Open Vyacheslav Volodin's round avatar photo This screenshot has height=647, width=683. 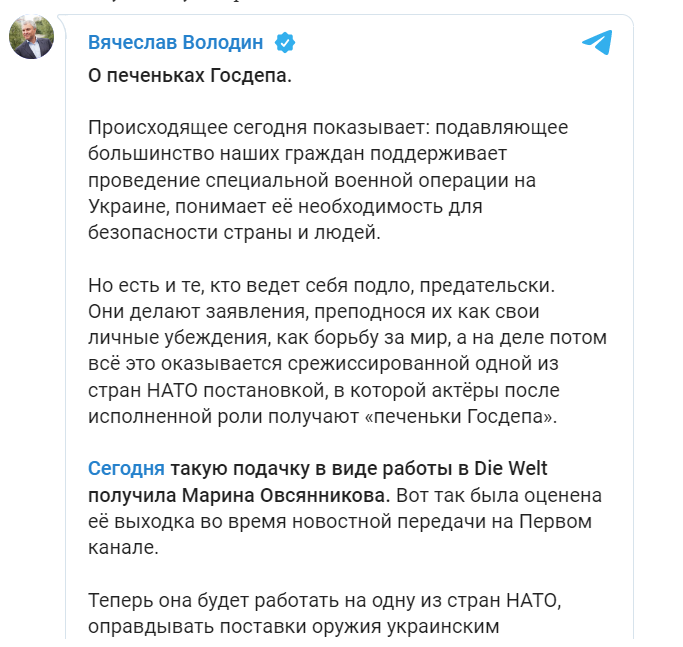[31, 37]
